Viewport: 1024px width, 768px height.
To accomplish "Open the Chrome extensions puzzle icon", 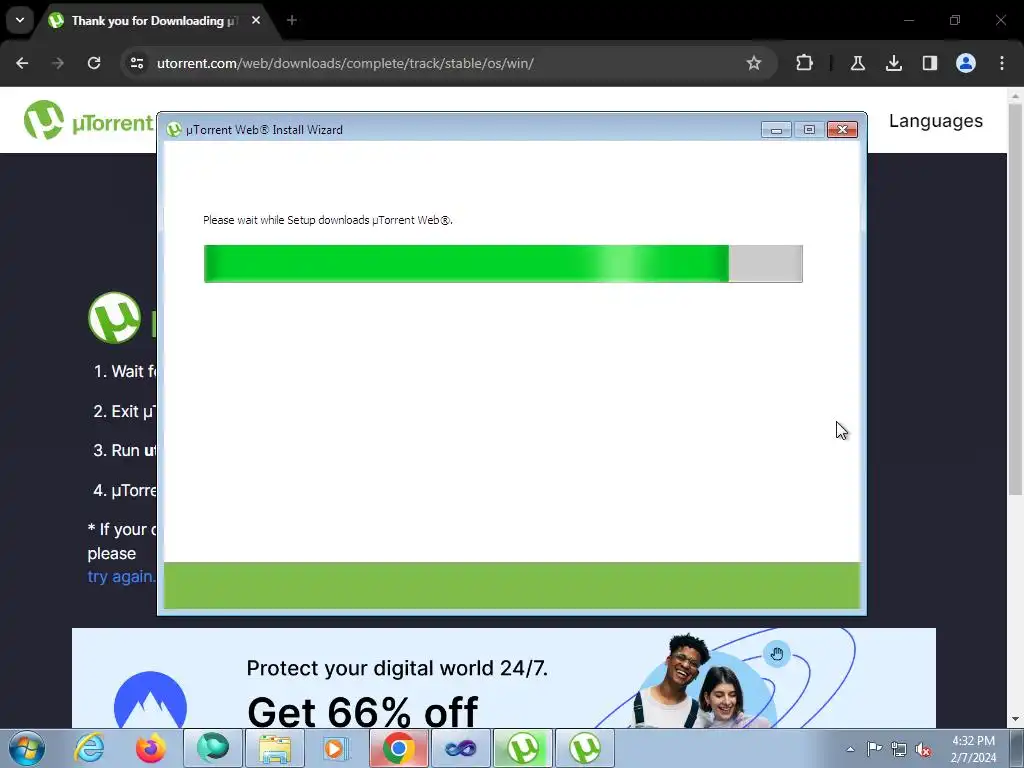I will [805, 63].
